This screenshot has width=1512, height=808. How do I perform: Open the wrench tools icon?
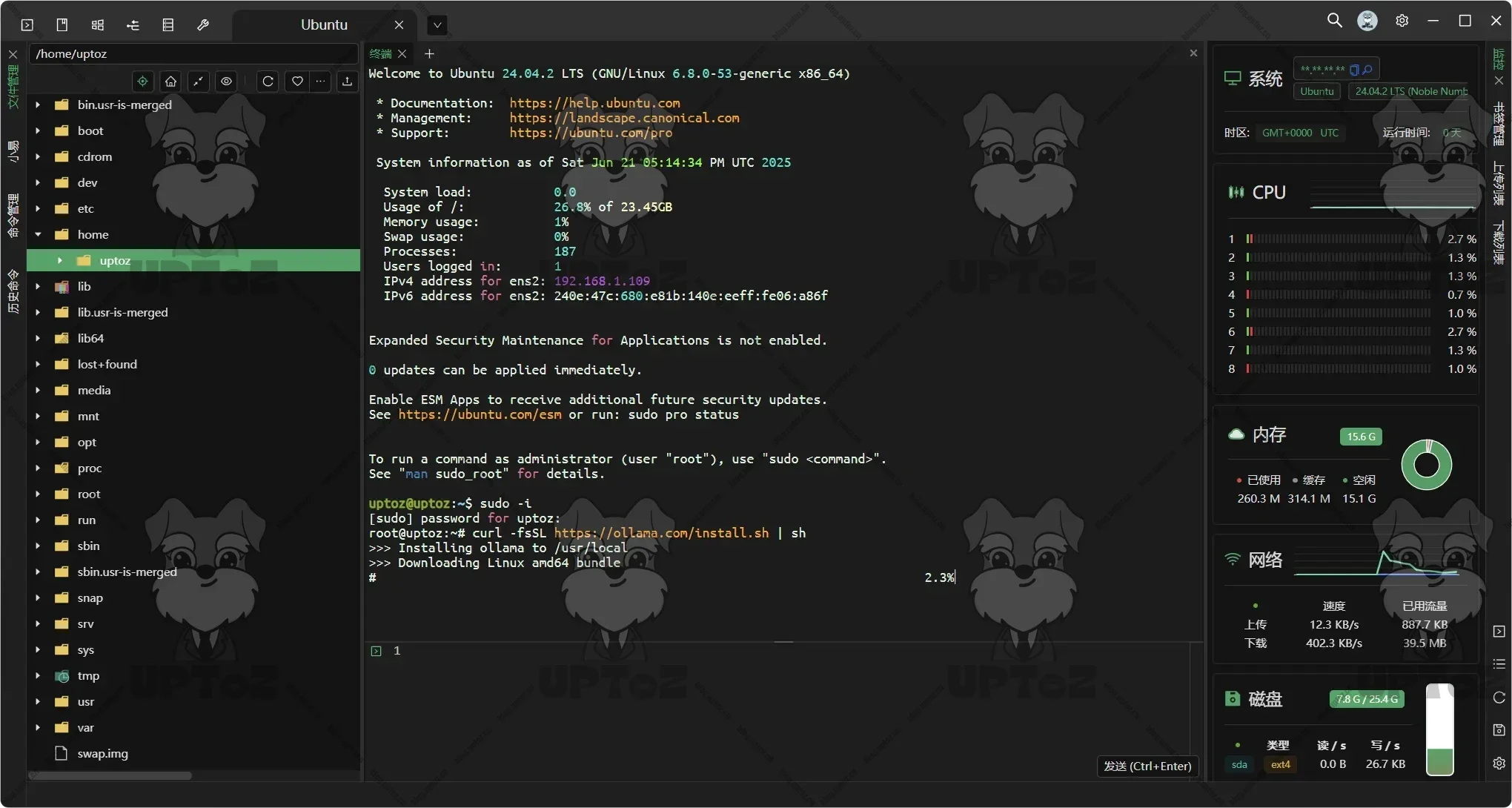(x=203, y=24)
